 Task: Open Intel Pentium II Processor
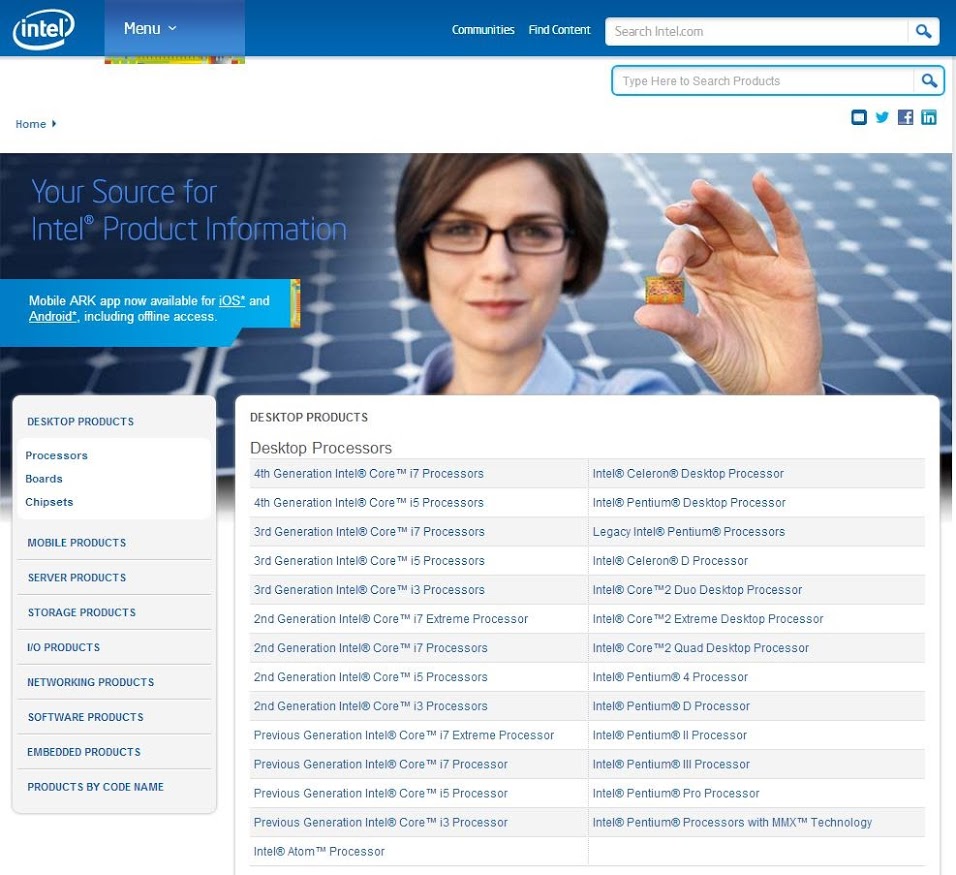pyautogui.click(x=669, y=735)
